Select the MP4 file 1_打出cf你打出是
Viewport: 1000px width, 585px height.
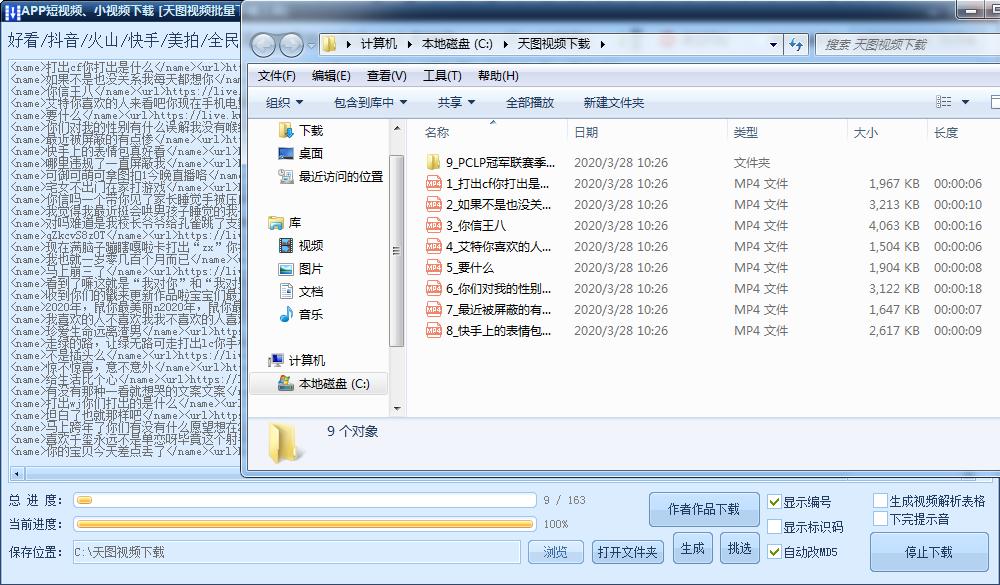[x=487, y=183]
